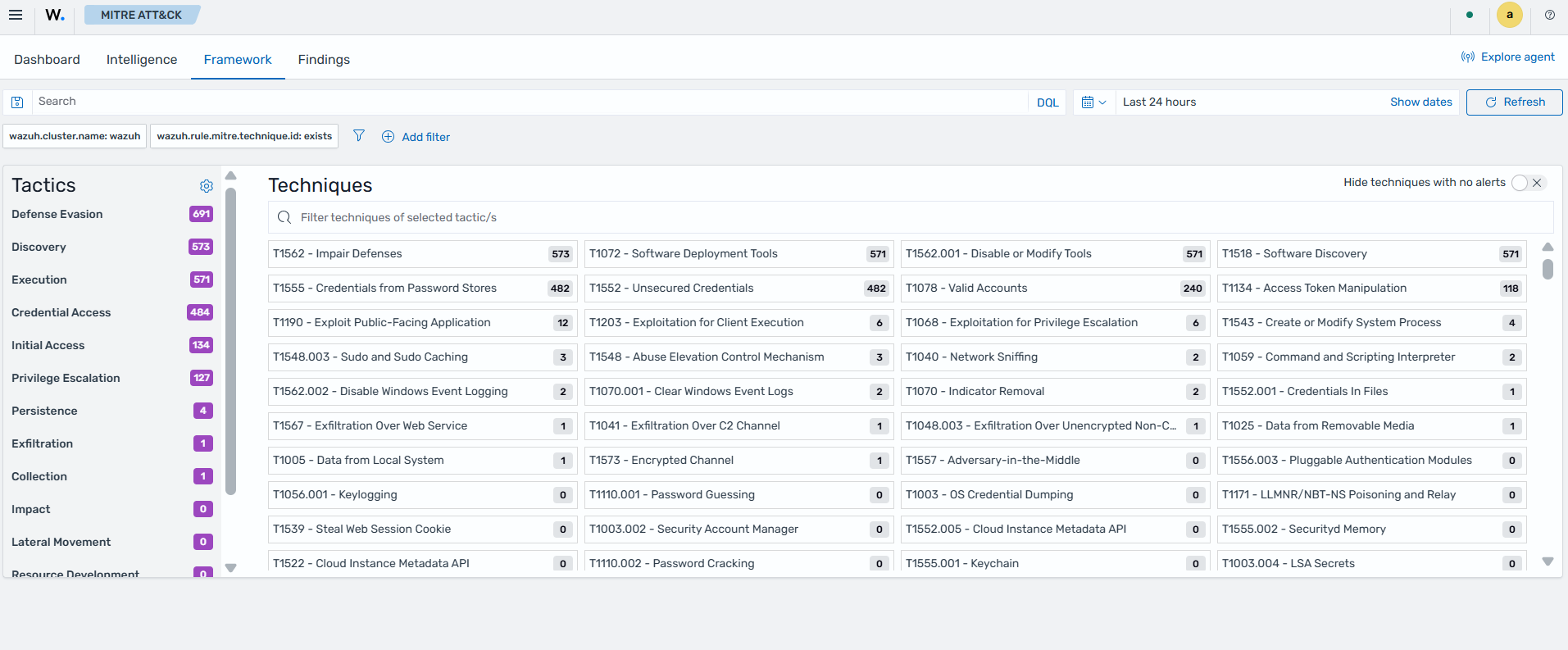Screen dimensions: 1568x650
Task: Select the Framework tab
Action: [x=238, y=60]
